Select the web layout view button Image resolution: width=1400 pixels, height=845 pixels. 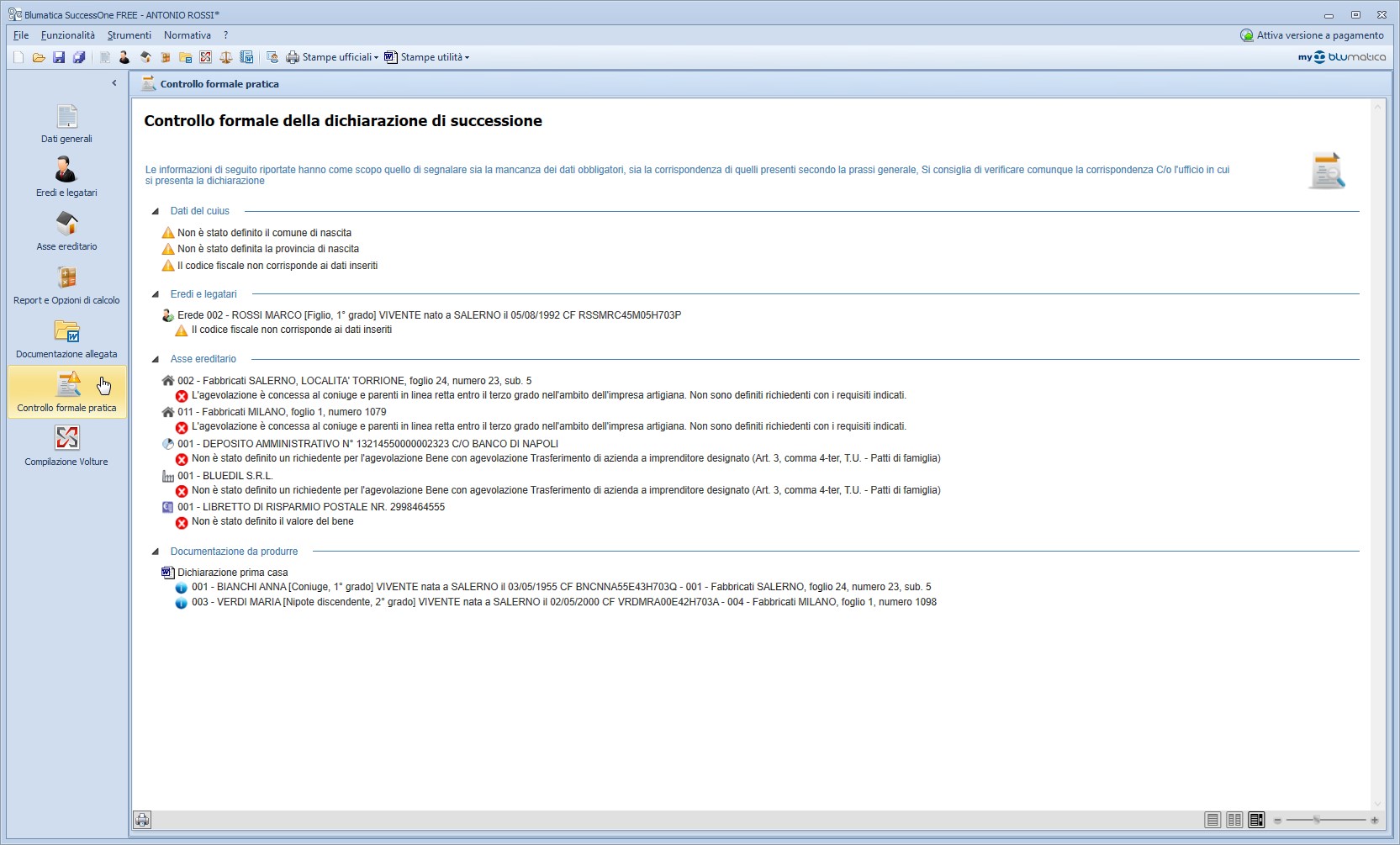[1256, 820]
